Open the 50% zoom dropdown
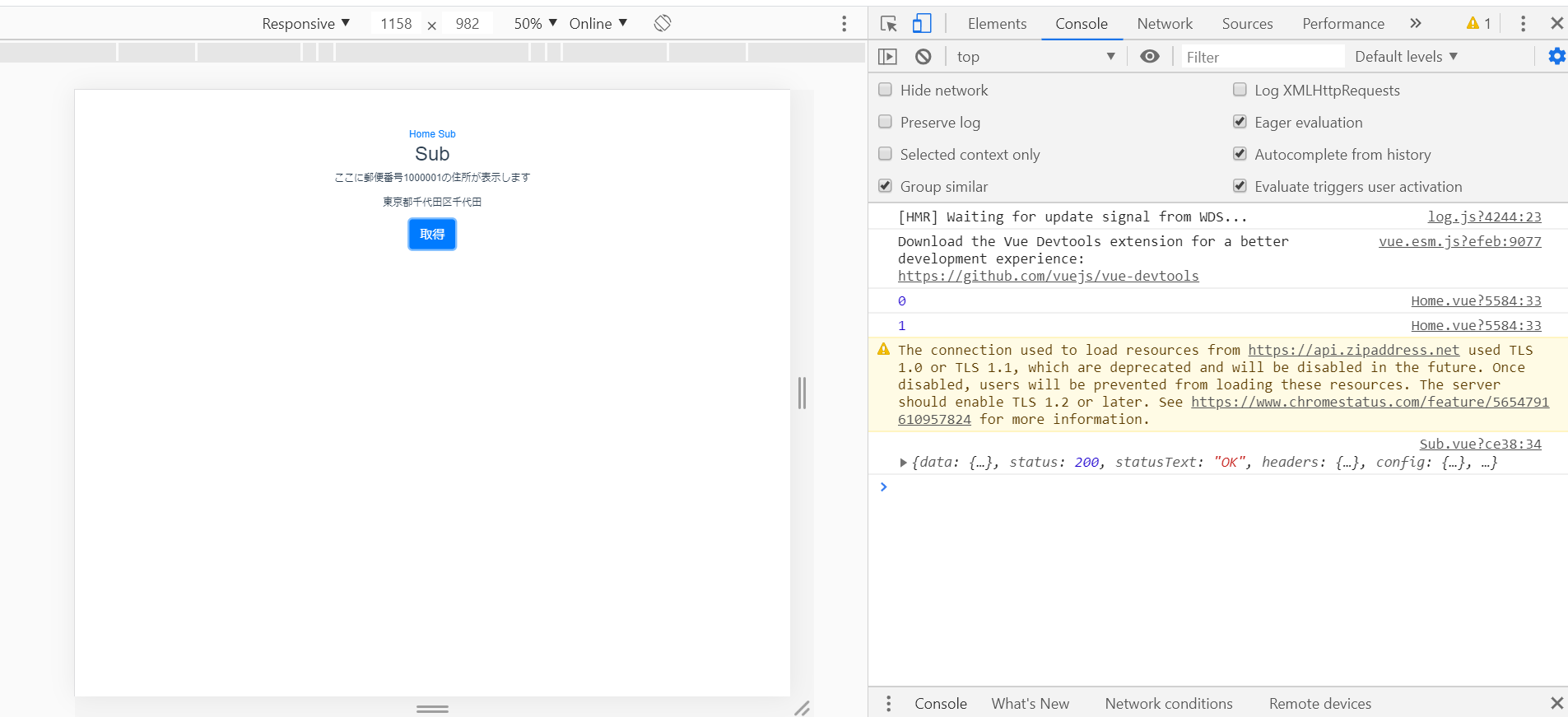The height and width of the screenshot is (717, 1568). click(x=536, y=24)
